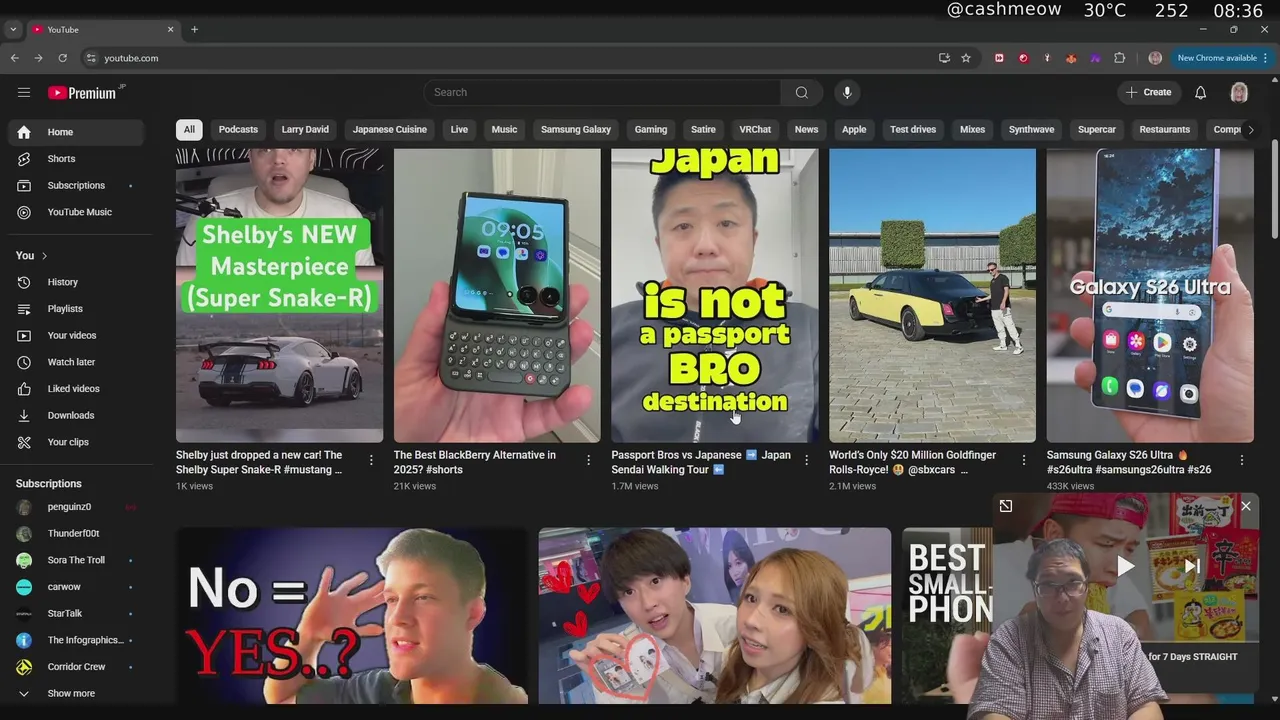Open notifications bell
Viewport: 1280px width, 720px height.
(x=1201, y=92)
